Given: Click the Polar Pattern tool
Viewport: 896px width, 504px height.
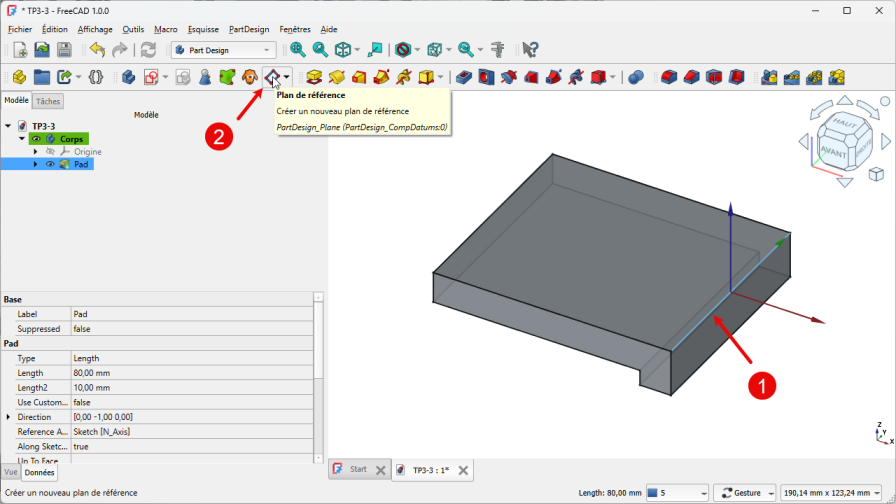Looking at the screenshot, I should point(814,77).
